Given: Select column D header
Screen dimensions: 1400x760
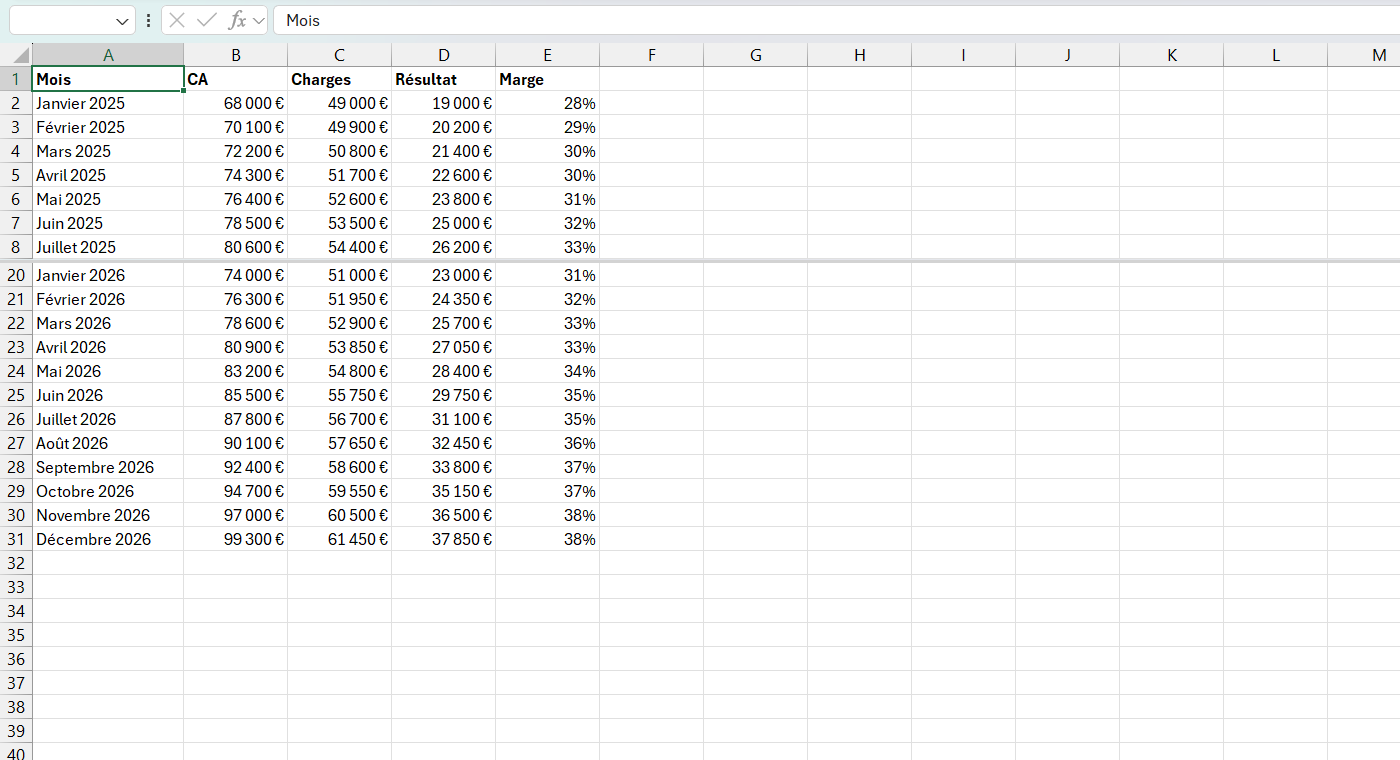Looking at the screenshot, I should point(444,55).
